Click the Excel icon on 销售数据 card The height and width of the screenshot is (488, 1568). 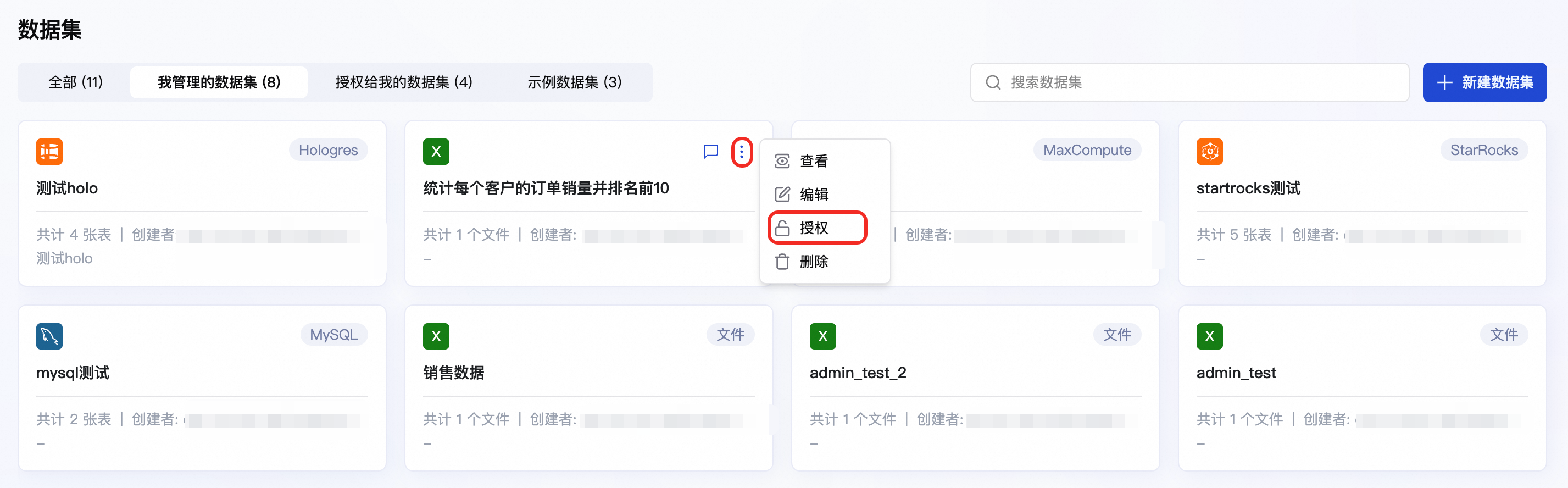436,336
